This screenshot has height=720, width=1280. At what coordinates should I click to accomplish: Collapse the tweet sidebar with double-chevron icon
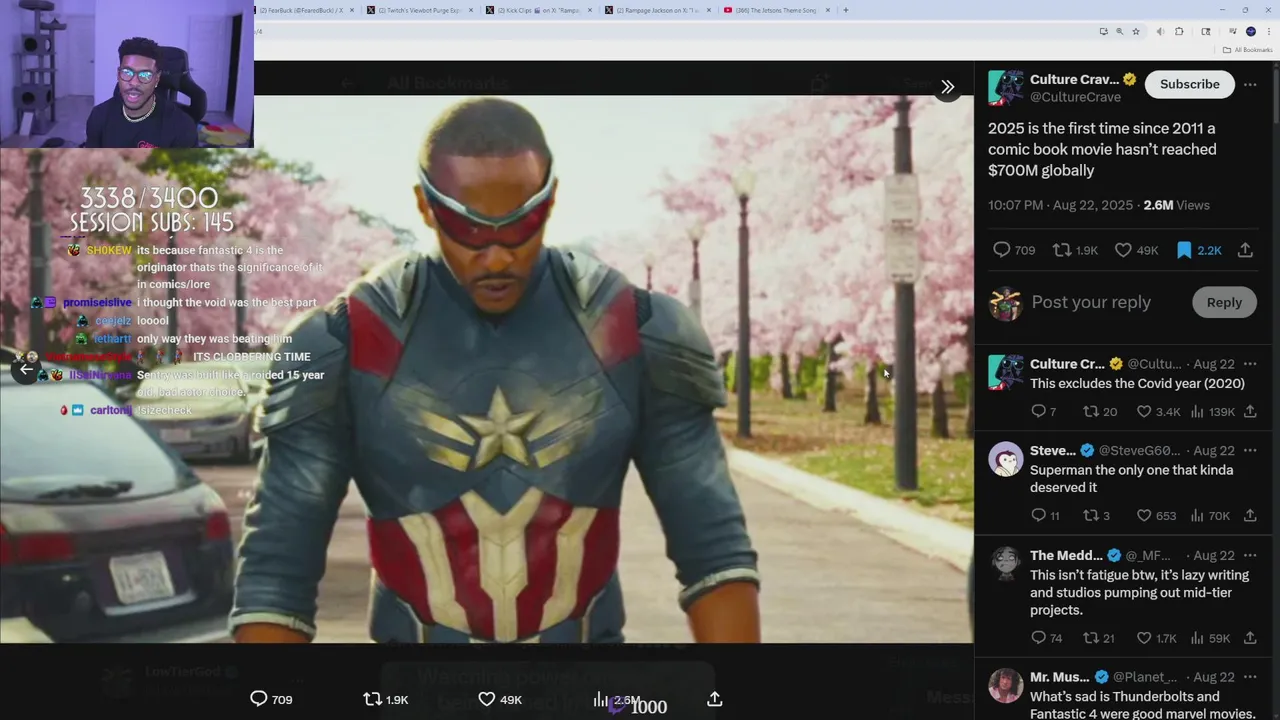point(947,87)
